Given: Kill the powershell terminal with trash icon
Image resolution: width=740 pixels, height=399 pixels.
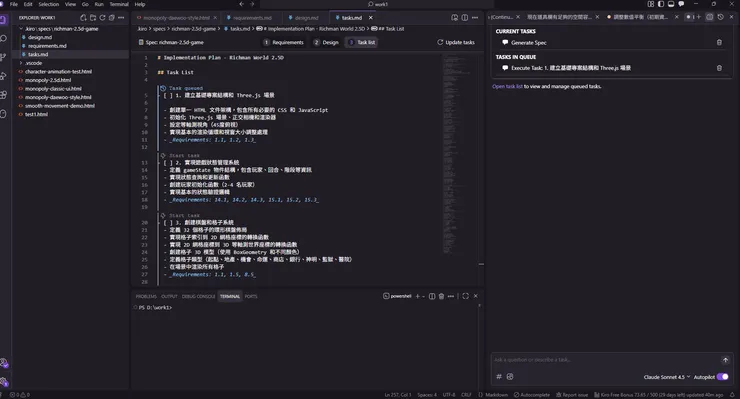Looking at the screenshot, I should pos(441,296).
